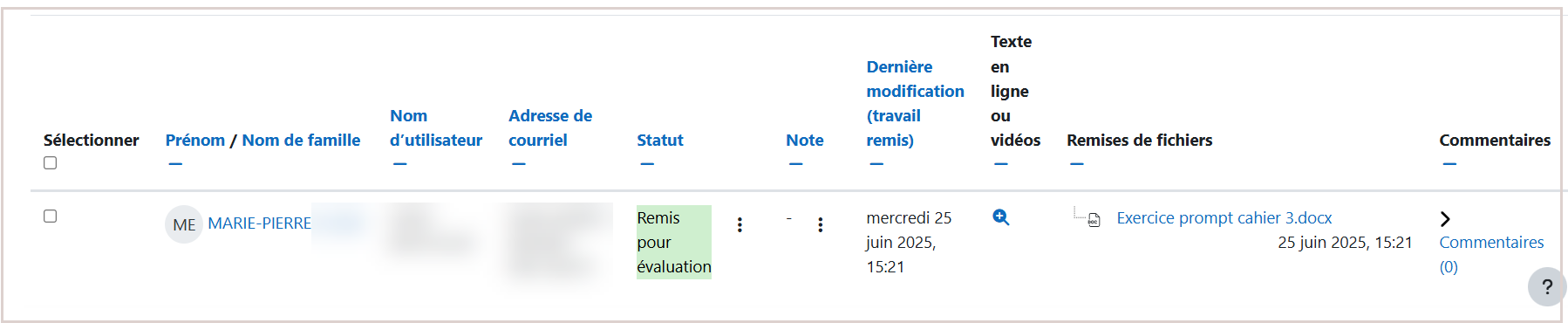Image resolution: width=1568 pixels, height=323 pixels.
Task: Open grade actions three-dot menu
Action: pos(820,224)
